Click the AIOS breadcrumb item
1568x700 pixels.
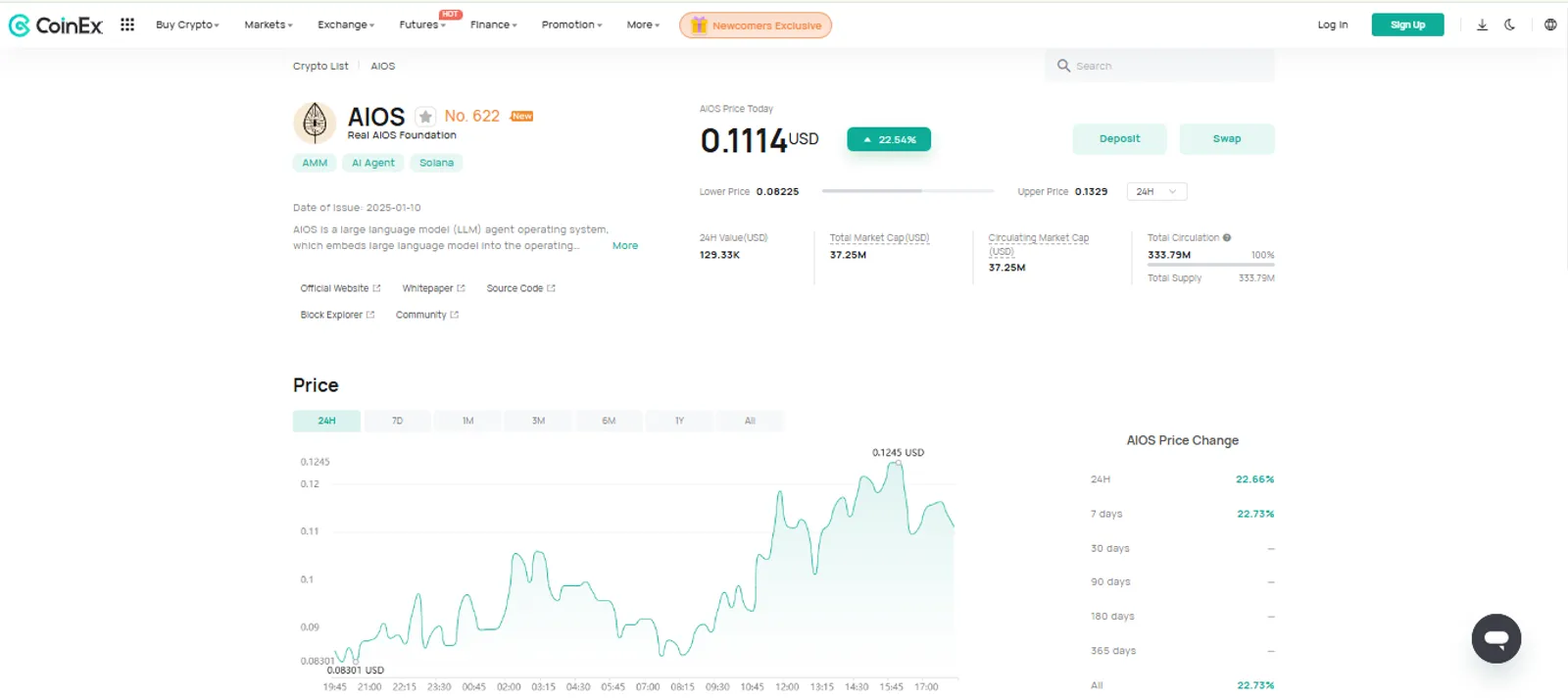pyautogui.click(x=382, y=66)
